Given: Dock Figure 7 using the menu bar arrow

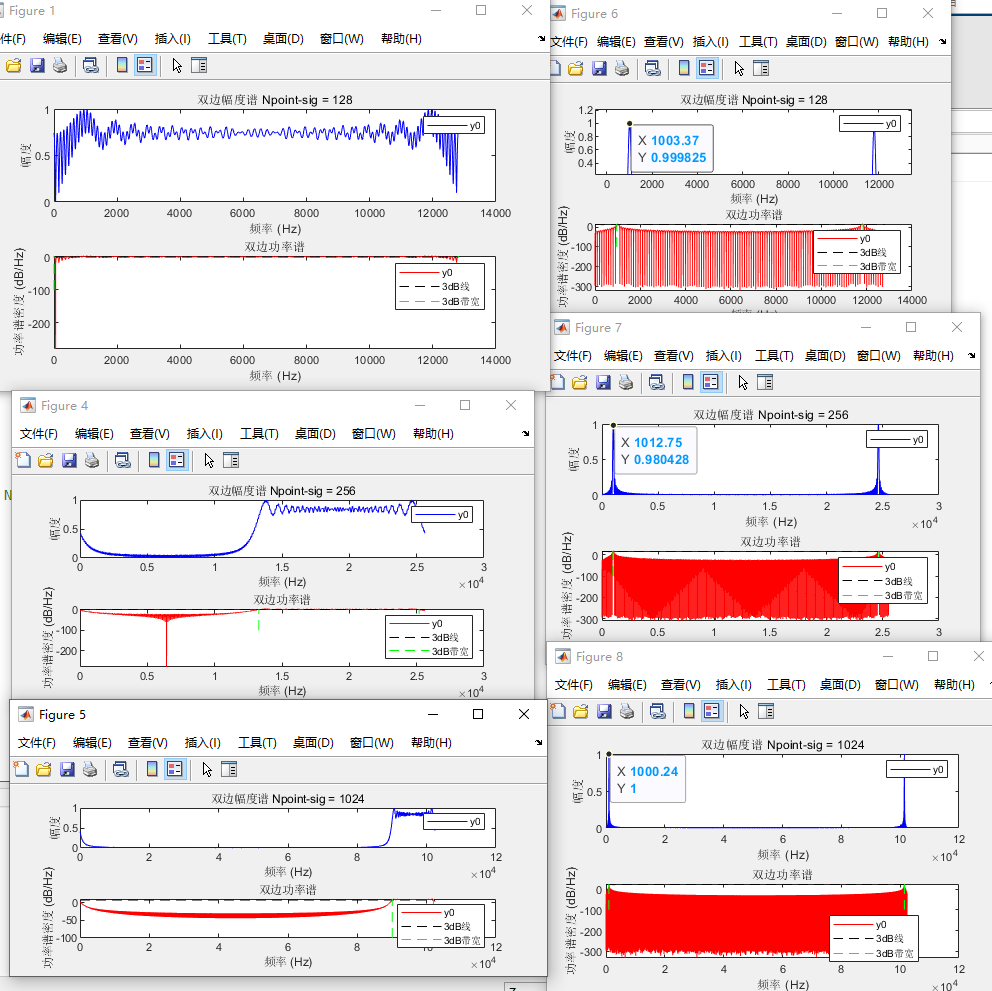Looking at the screenshot, I should [972, 356].
